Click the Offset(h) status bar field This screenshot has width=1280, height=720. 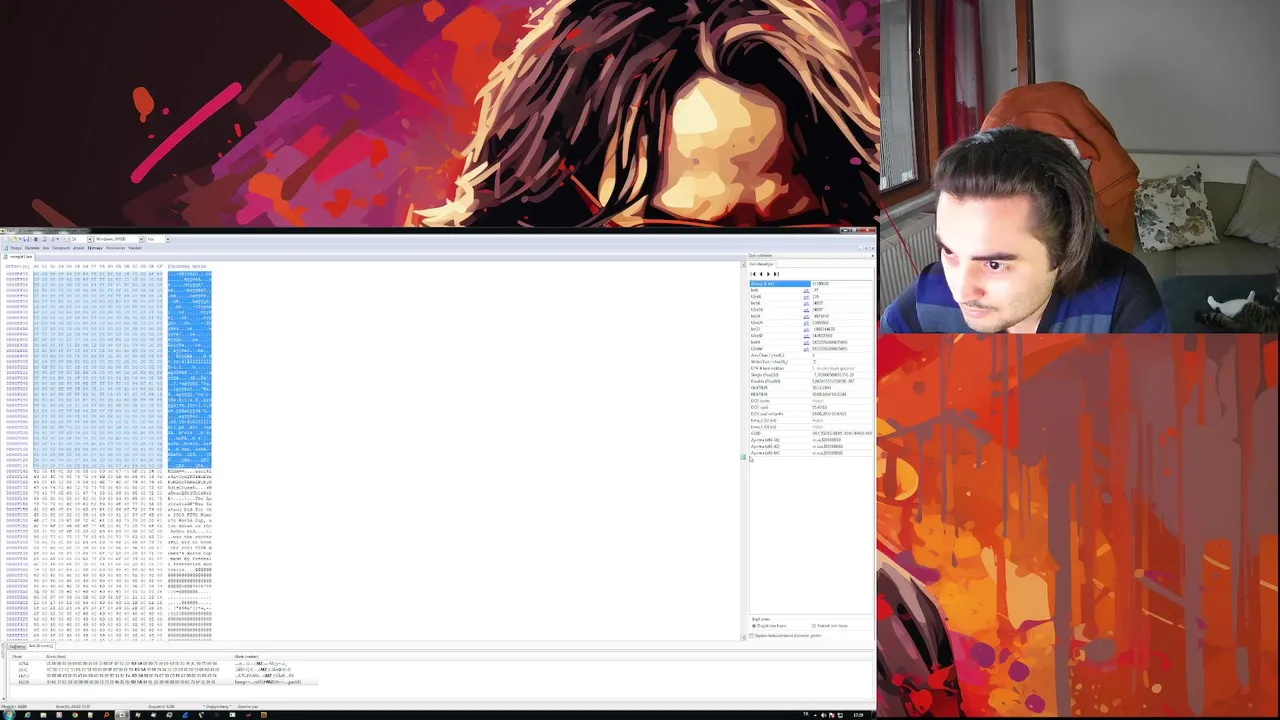click(14, 707)
